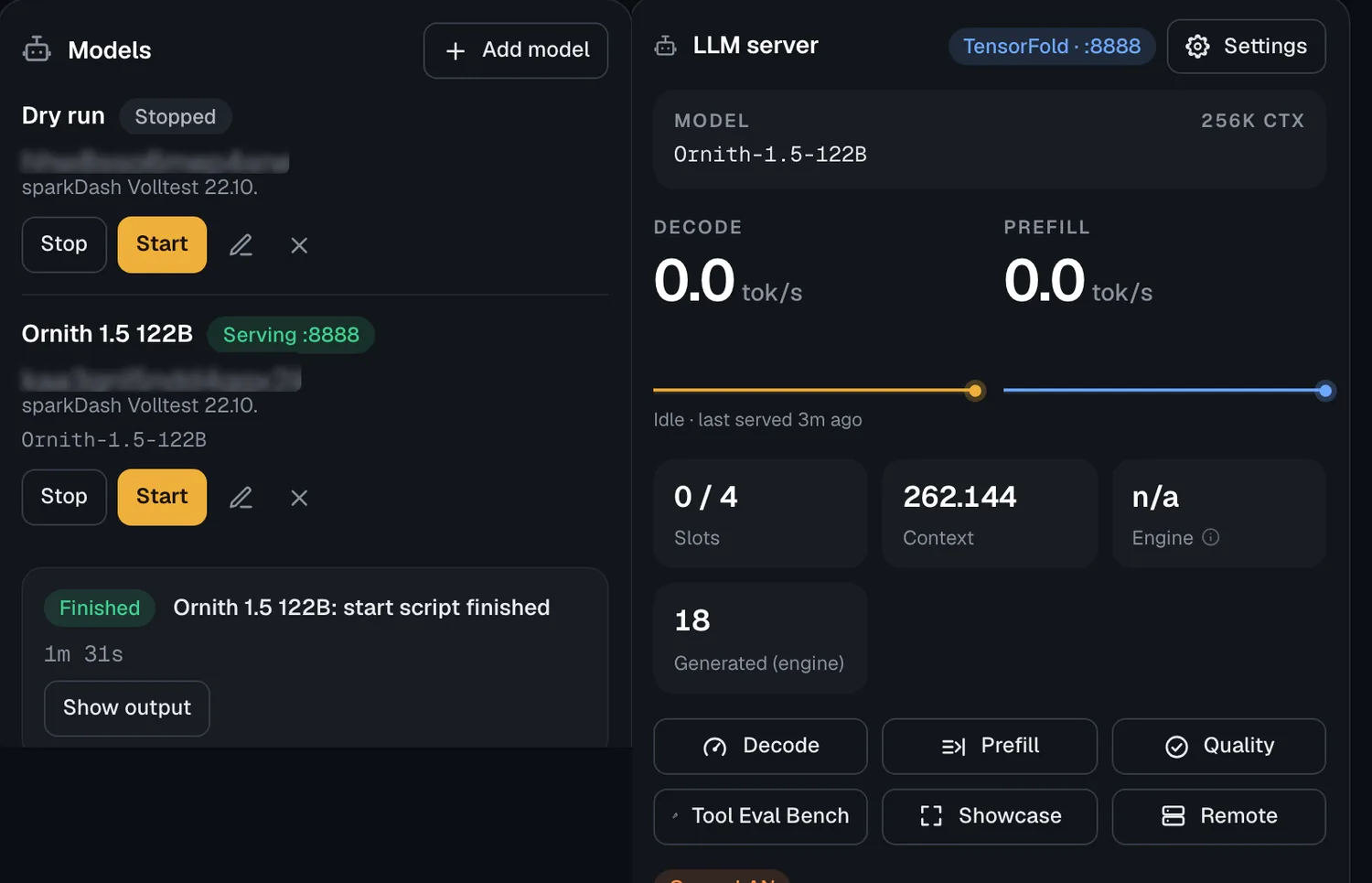Remove Dry run using its X icon
Screen dimensions: 1372x883
[x=299, y=245]
